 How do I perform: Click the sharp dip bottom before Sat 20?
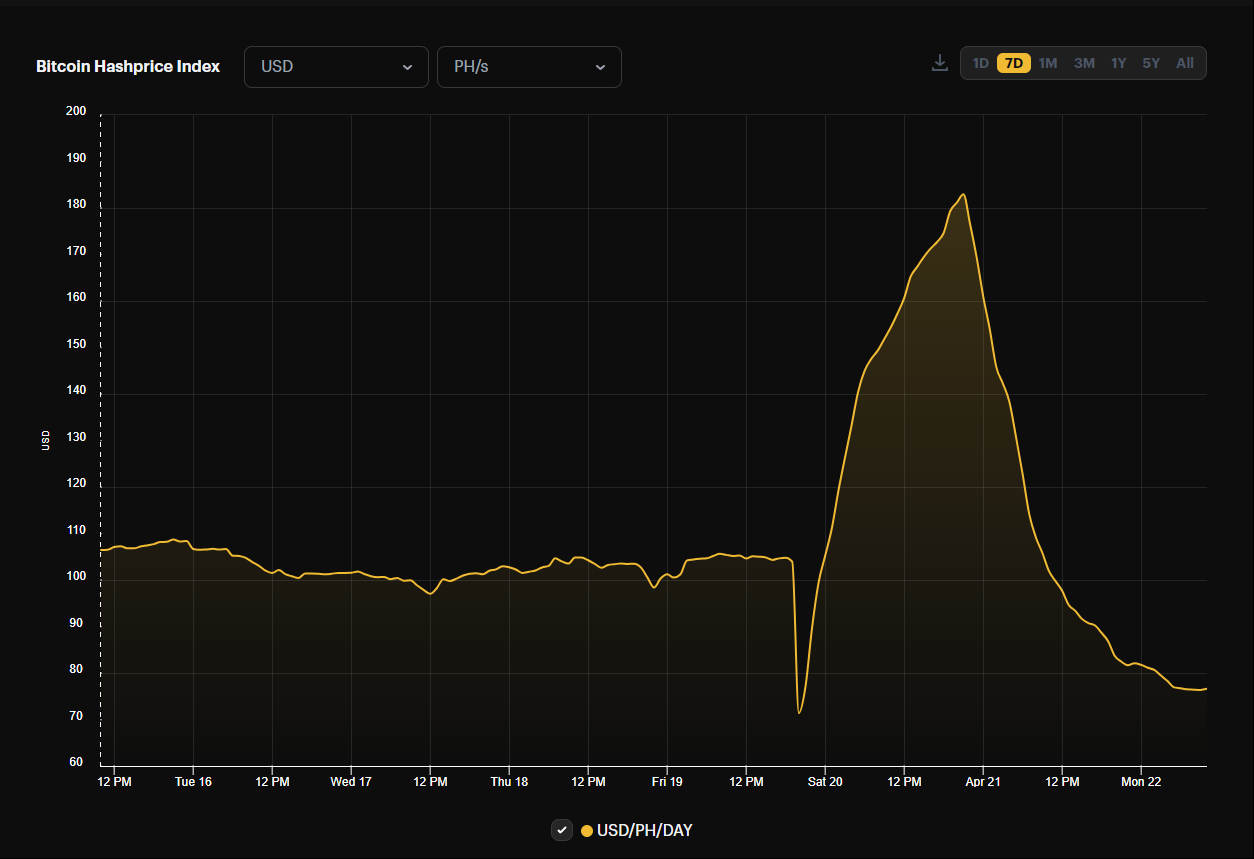pos(799,712)
